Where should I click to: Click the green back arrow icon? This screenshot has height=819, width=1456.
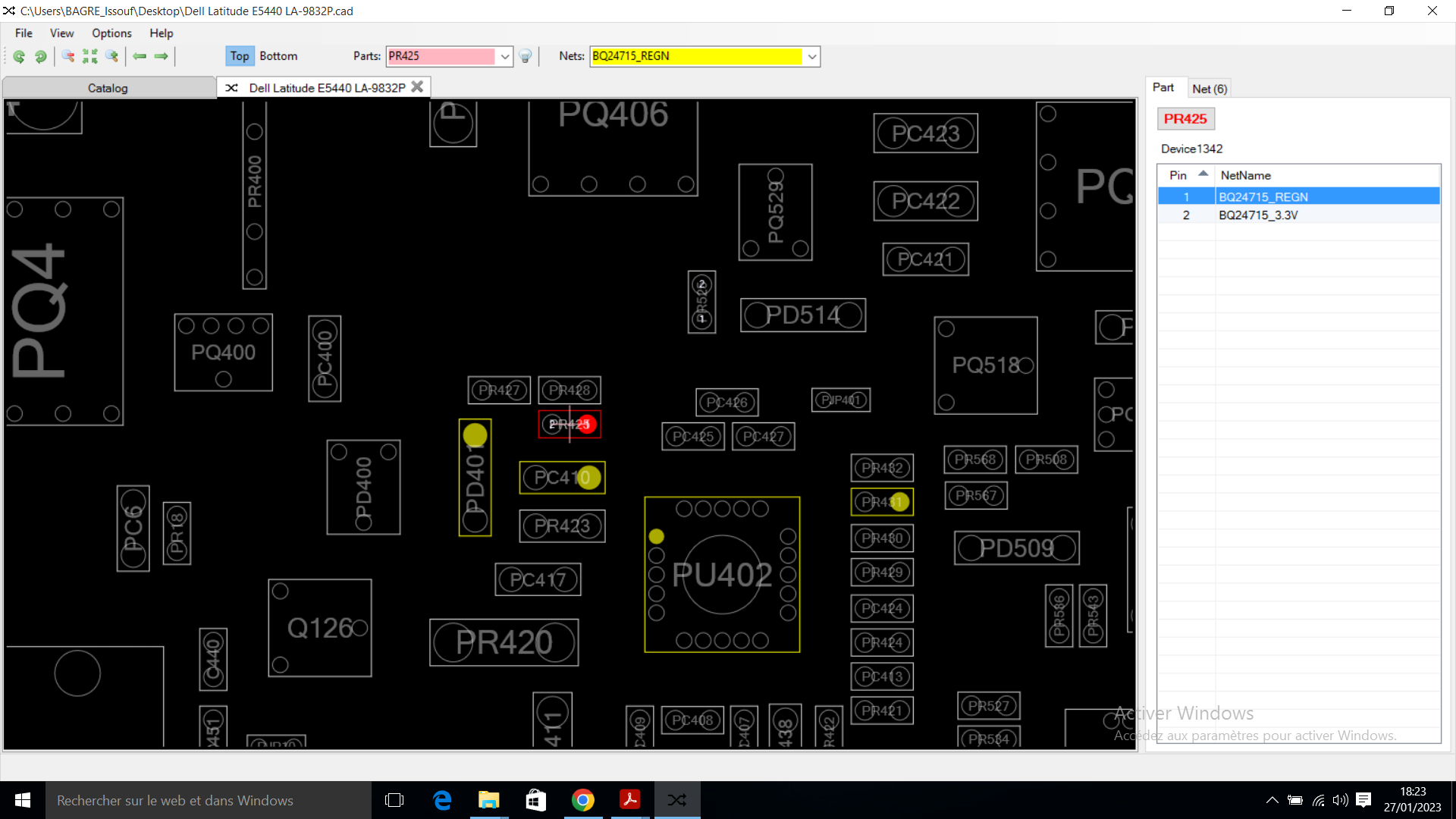point(140,56)
